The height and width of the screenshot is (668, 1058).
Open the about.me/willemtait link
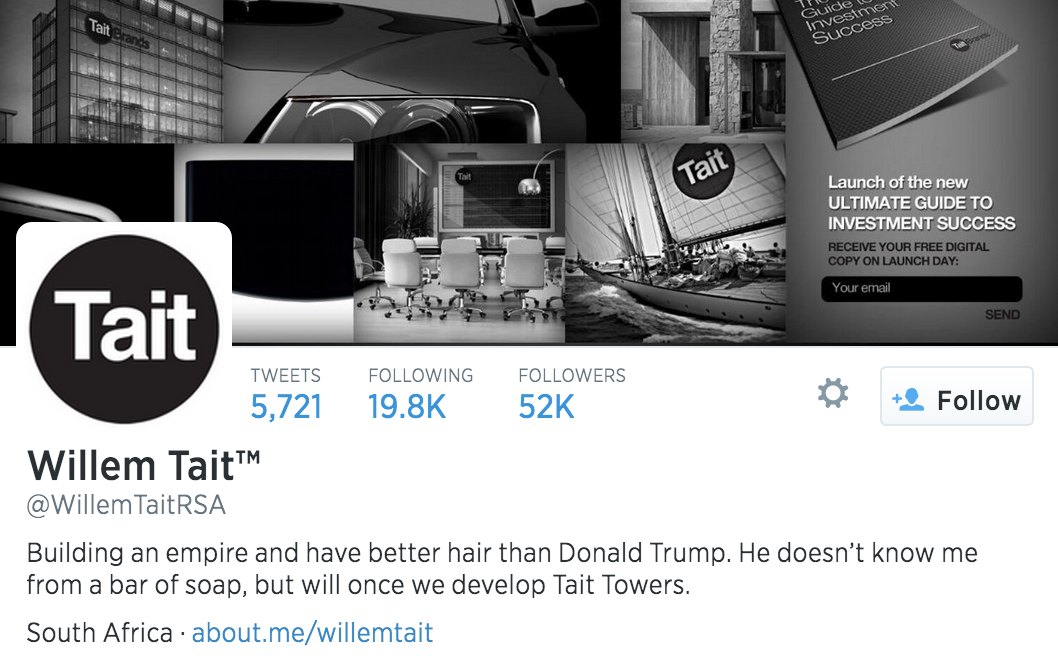312,633
